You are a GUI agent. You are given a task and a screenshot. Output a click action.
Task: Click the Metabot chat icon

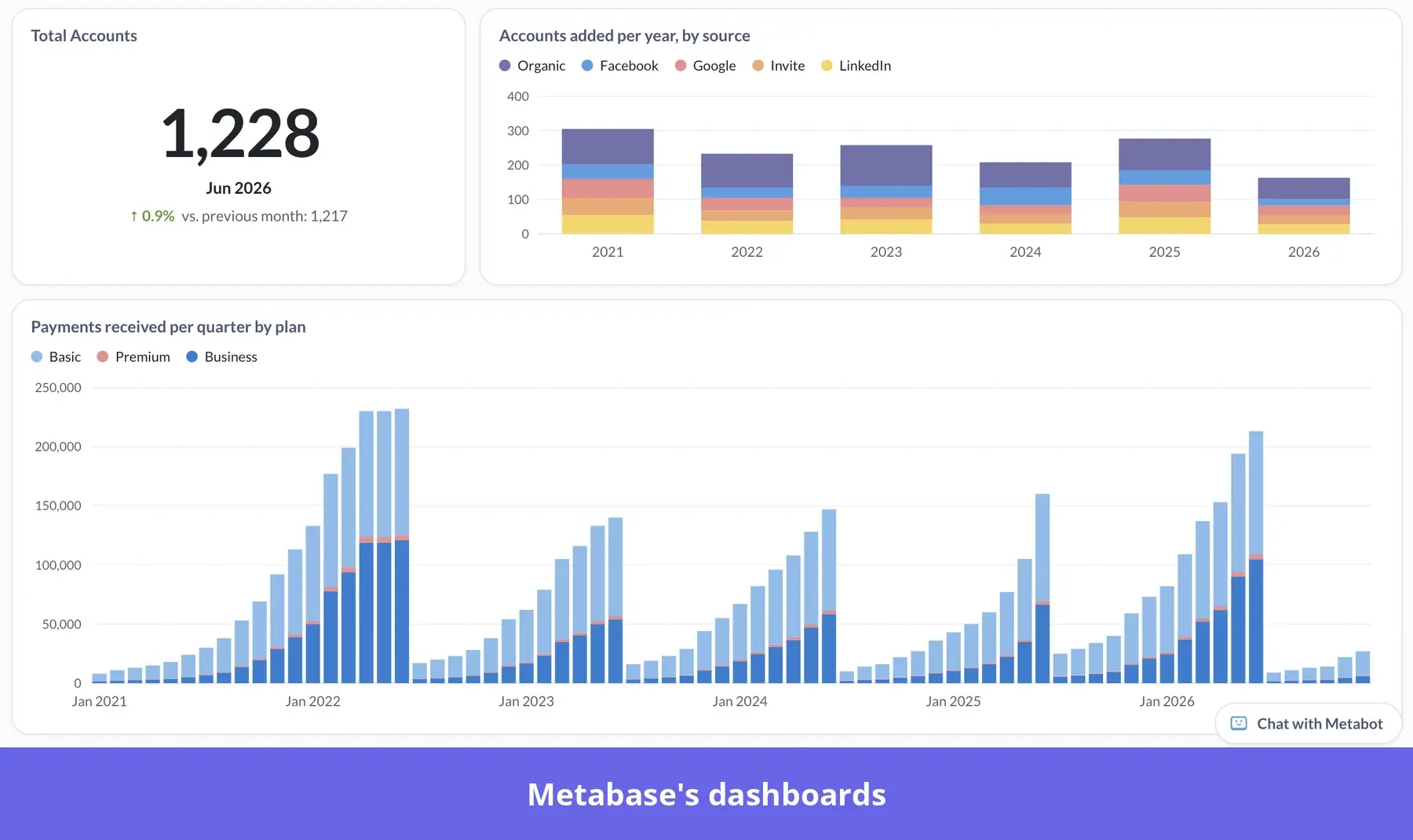coord(1239,723)
